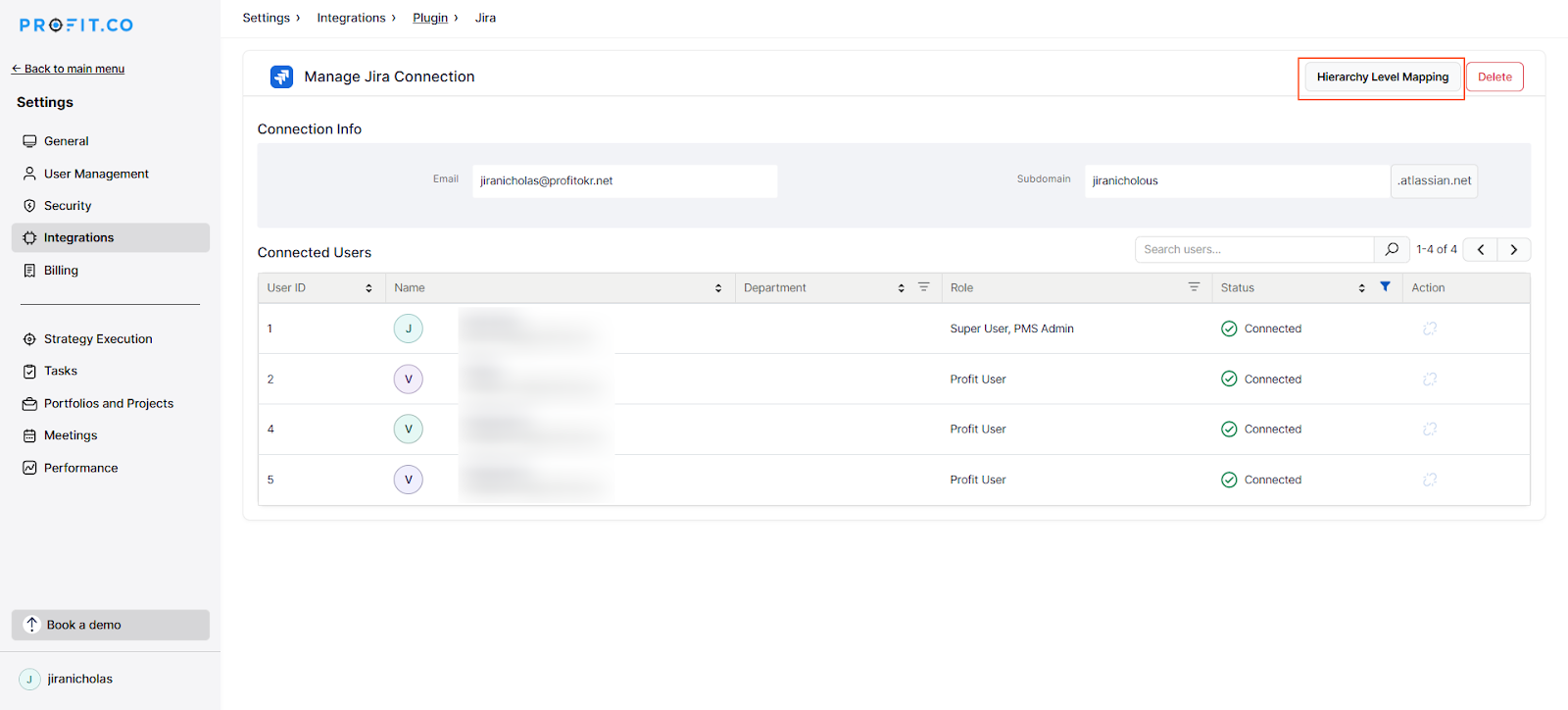Open Strategy Execution settings
This screenshot has height=710, width=1568.
111,339
